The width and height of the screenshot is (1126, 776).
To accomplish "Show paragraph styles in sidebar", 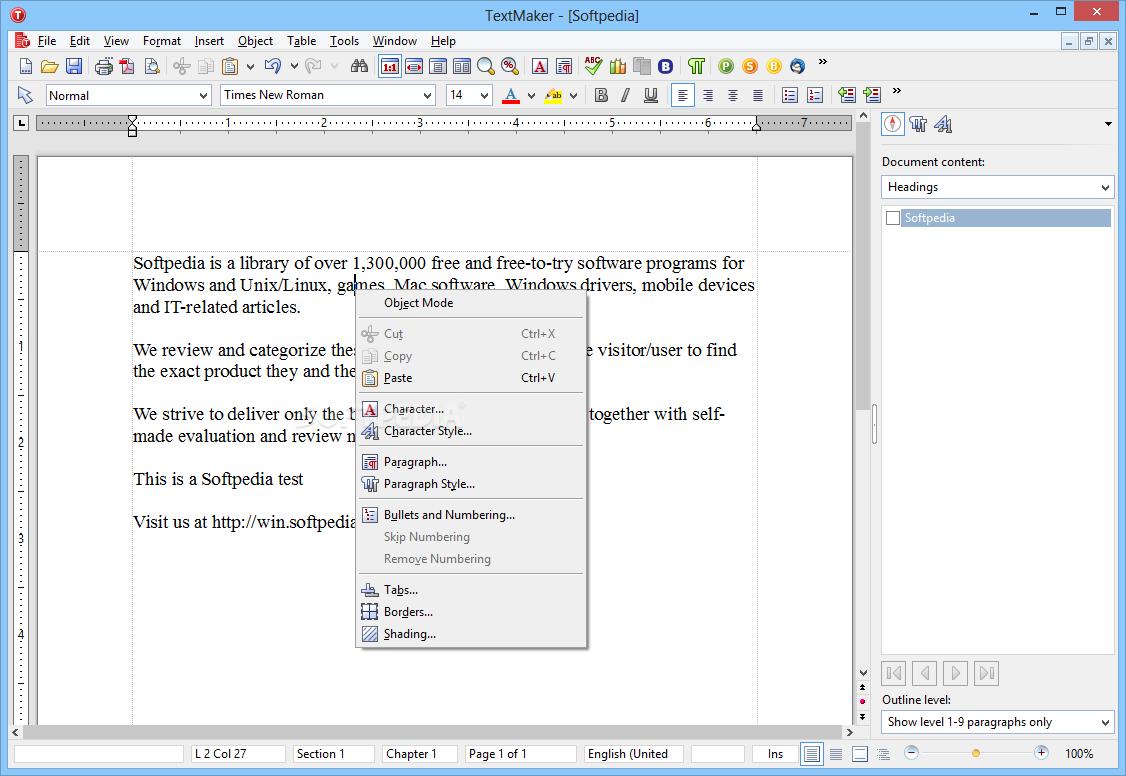I will [x=918, y=124].
